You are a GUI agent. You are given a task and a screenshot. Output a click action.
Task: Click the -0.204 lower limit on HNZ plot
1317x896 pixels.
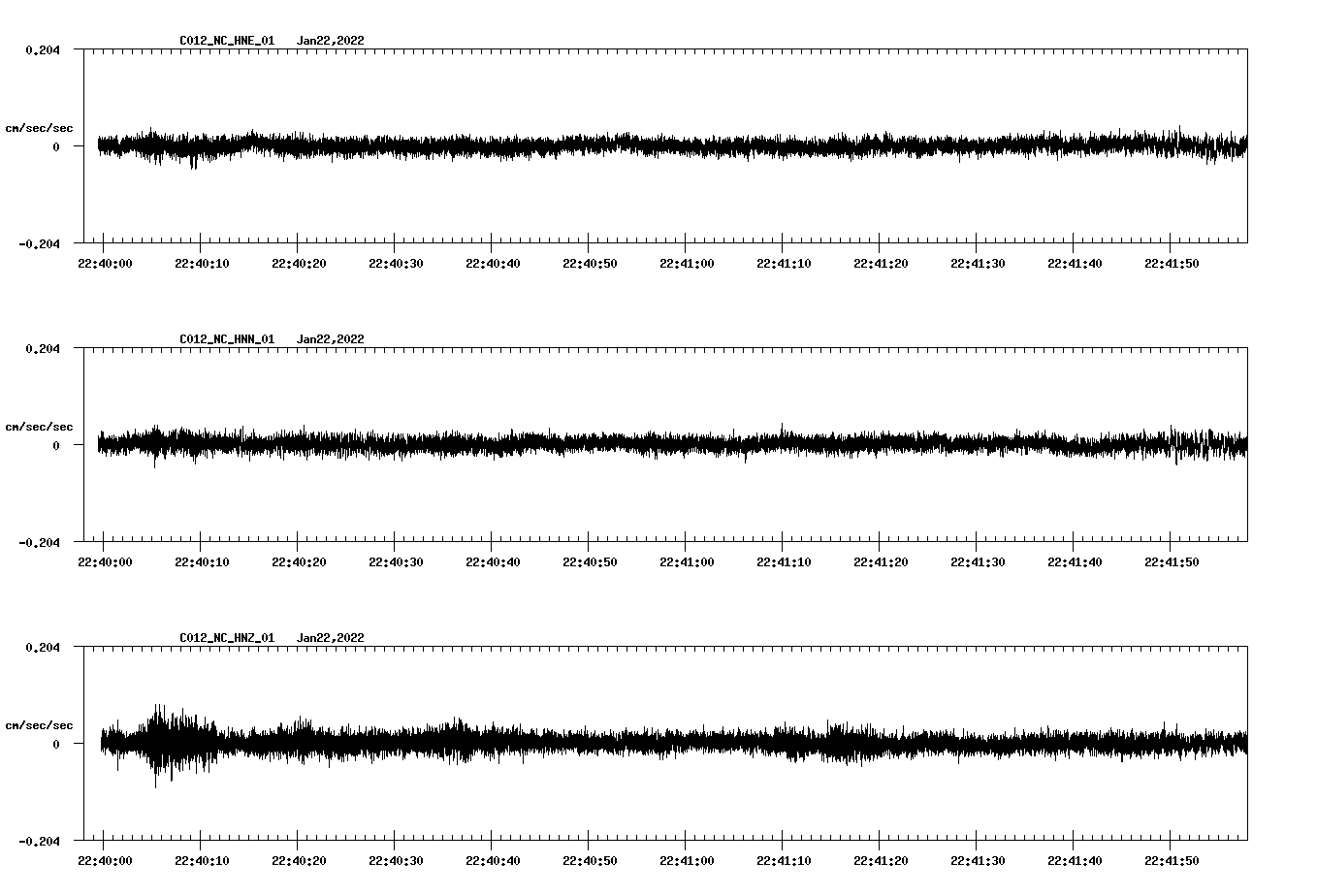pos(40,841)
